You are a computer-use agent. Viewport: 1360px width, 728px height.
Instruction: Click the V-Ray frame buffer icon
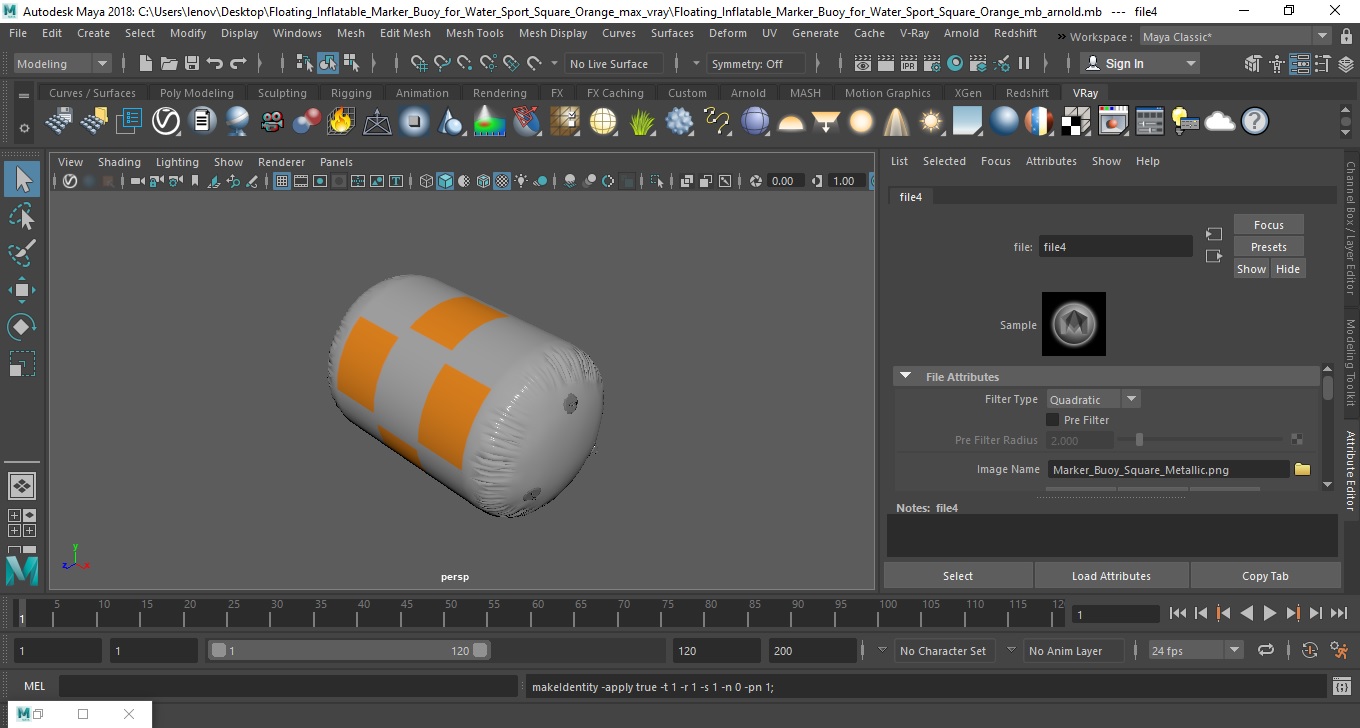1113,122
